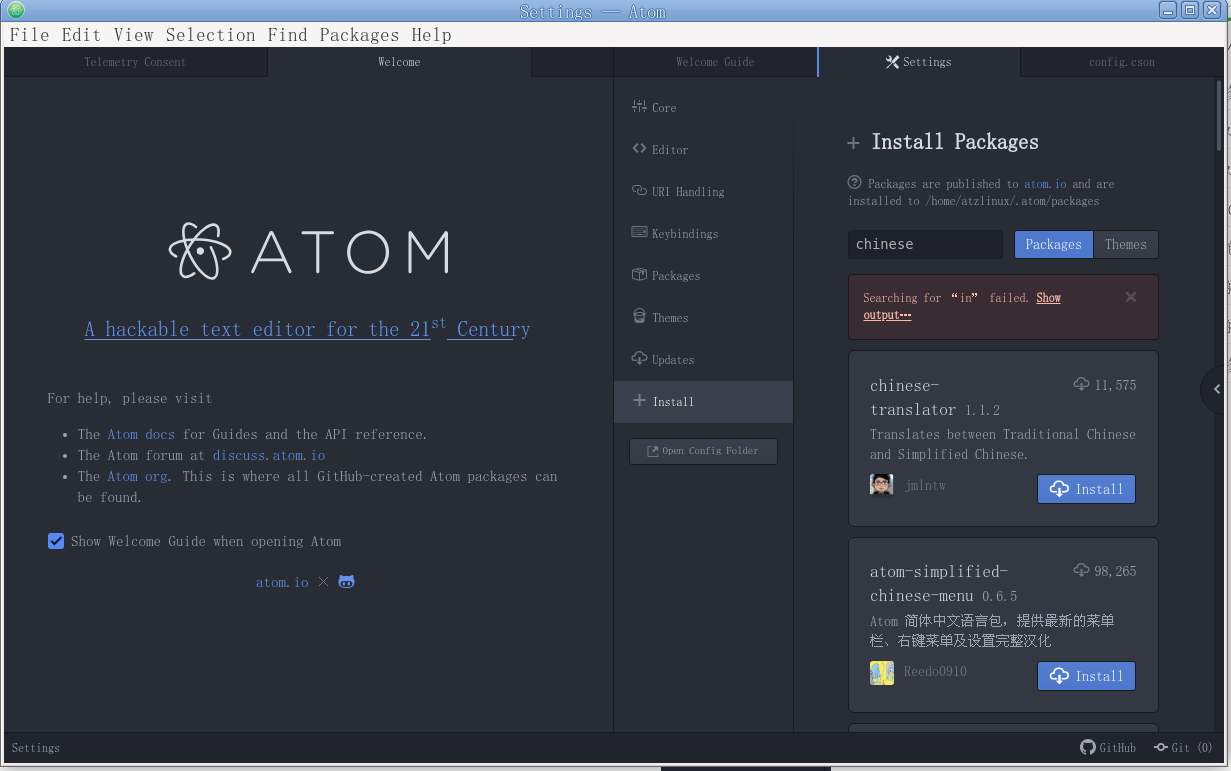1231x771 pixels.
Task: Click the settings pane vertical scrollbar
Action: pos(1219,115)
